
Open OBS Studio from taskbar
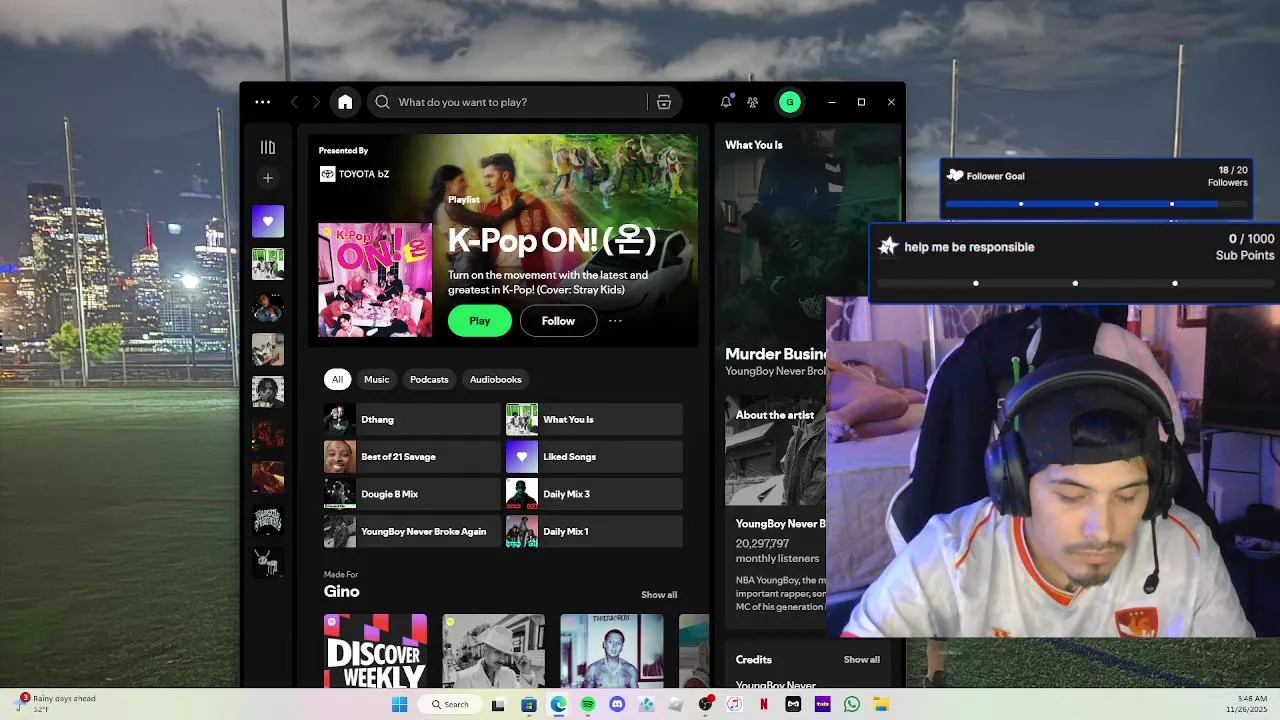(705, 705)
